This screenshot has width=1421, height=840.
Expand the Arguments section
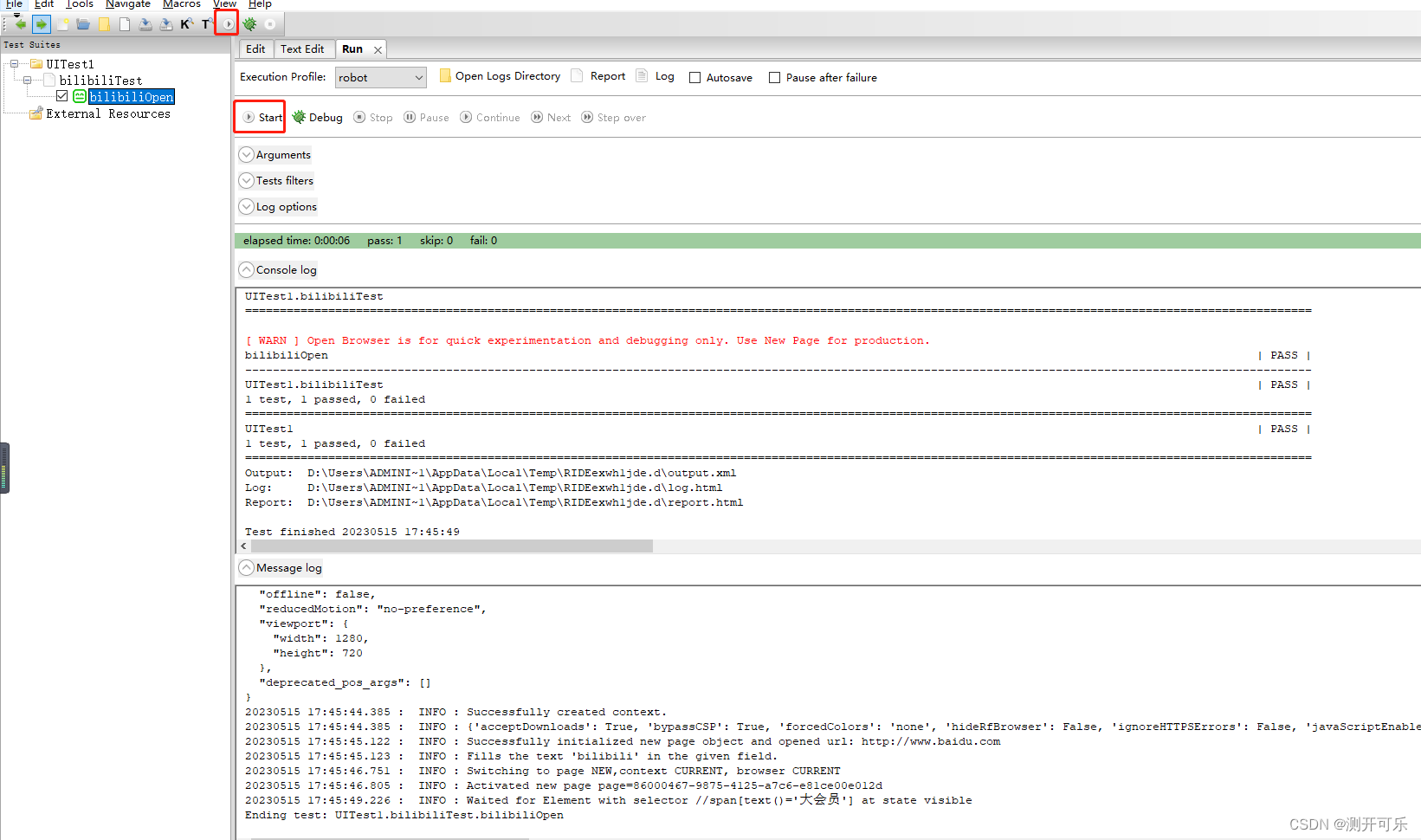(x=247, y=155)
